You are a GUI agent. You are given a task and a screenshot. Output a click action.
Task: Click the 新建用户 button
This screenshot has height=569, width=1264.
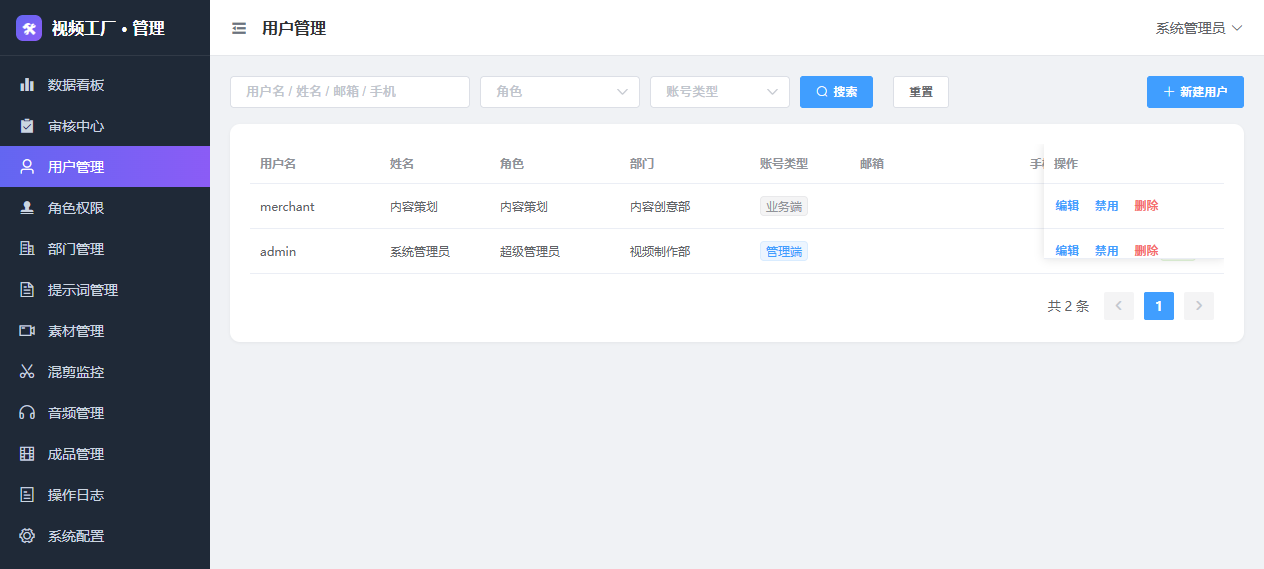click(1195, 92)
